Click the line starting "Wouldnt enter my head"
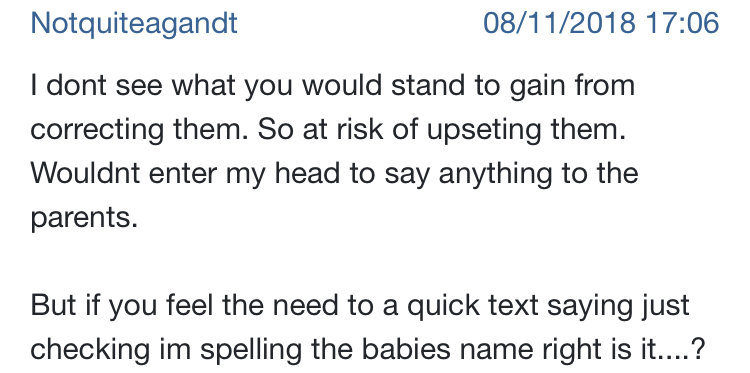750x373 pixels. 334,174
